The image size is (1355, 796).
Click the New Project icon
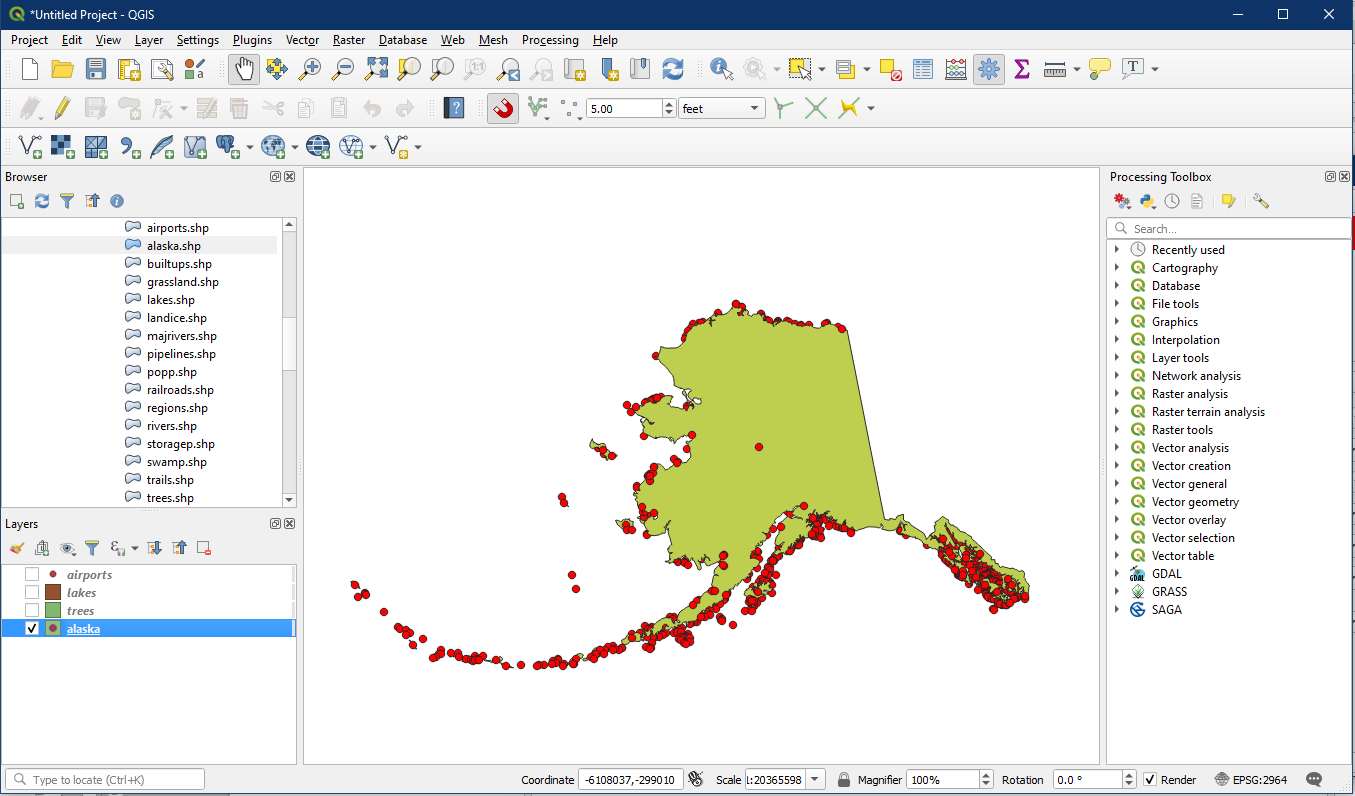(x=30, y=69)
